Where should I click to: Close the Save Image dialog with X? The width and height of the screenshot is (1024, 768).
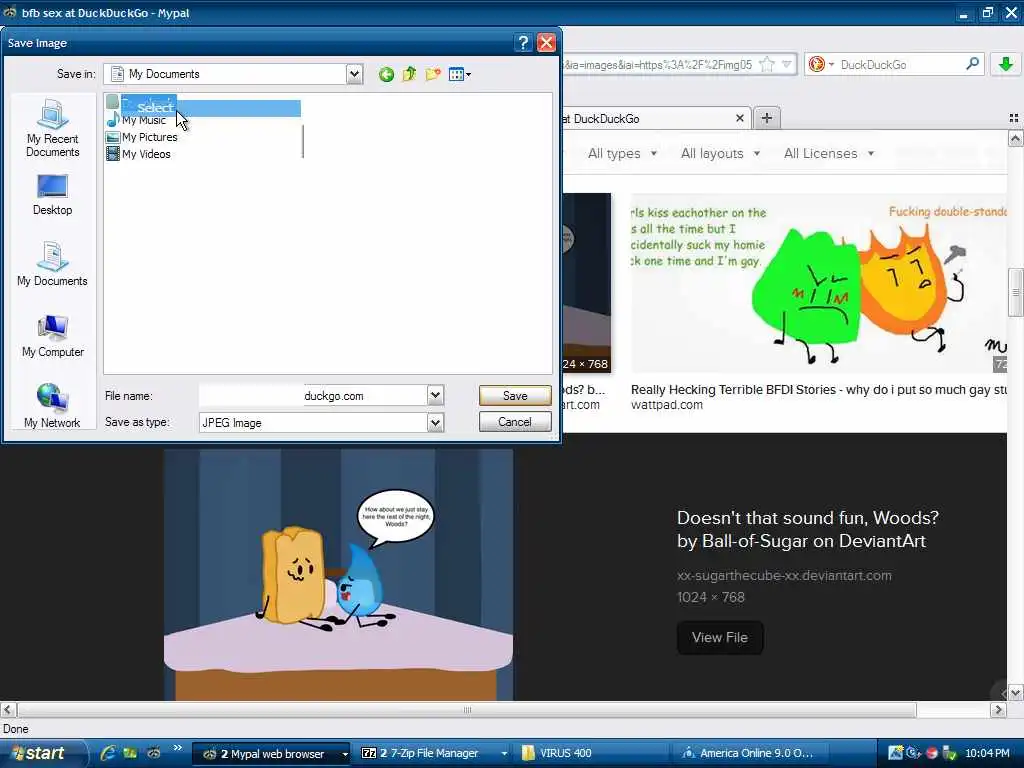click(x=546, y=43)
